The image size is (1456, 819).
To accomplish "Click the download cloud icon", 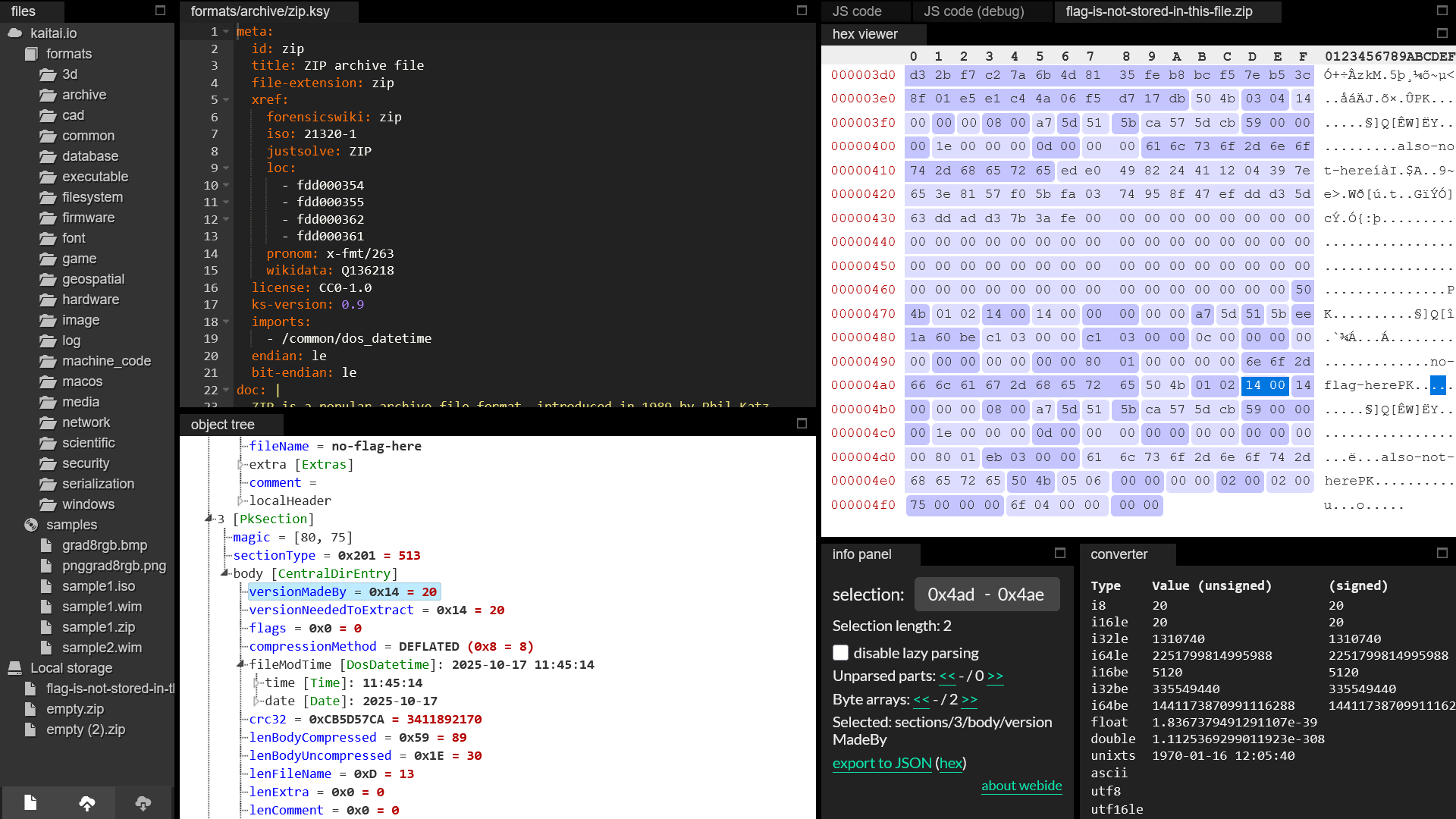I will 143,803.
